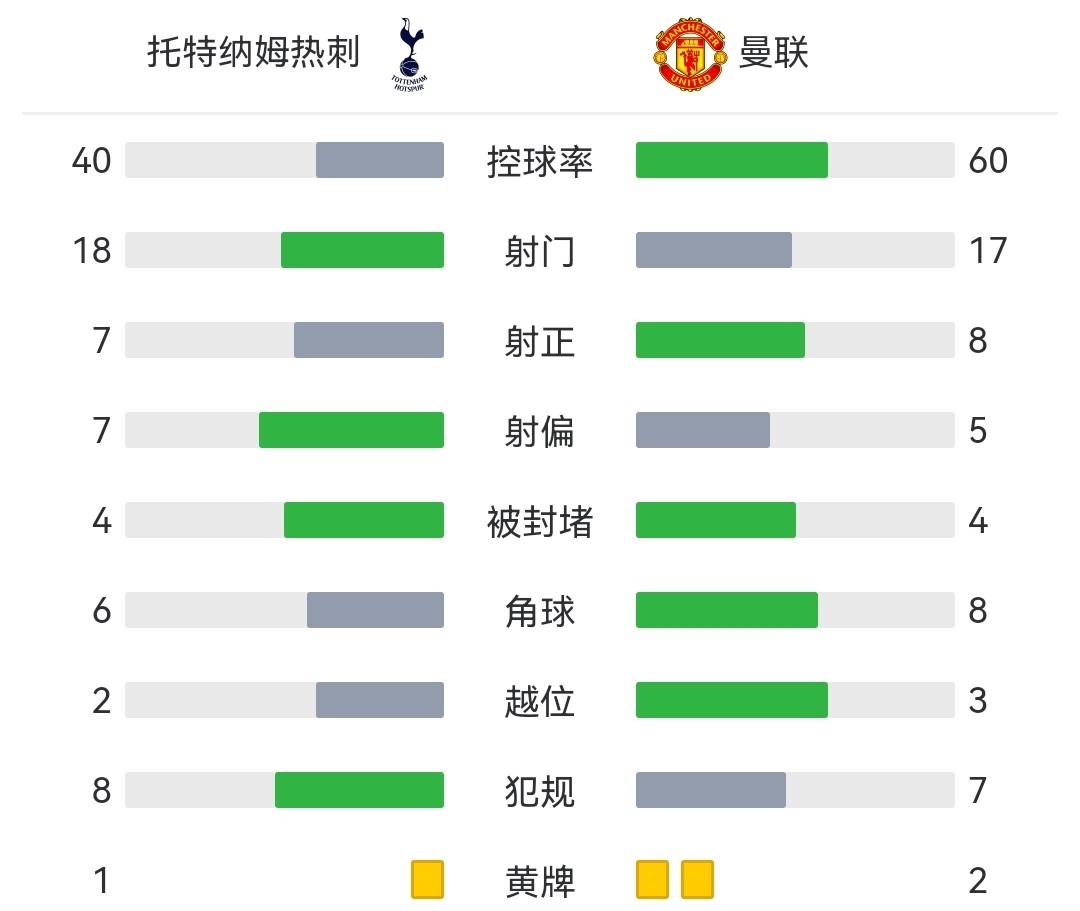
Task: Select the 黄牌 yellow cards label
Action: coord(540,881)
